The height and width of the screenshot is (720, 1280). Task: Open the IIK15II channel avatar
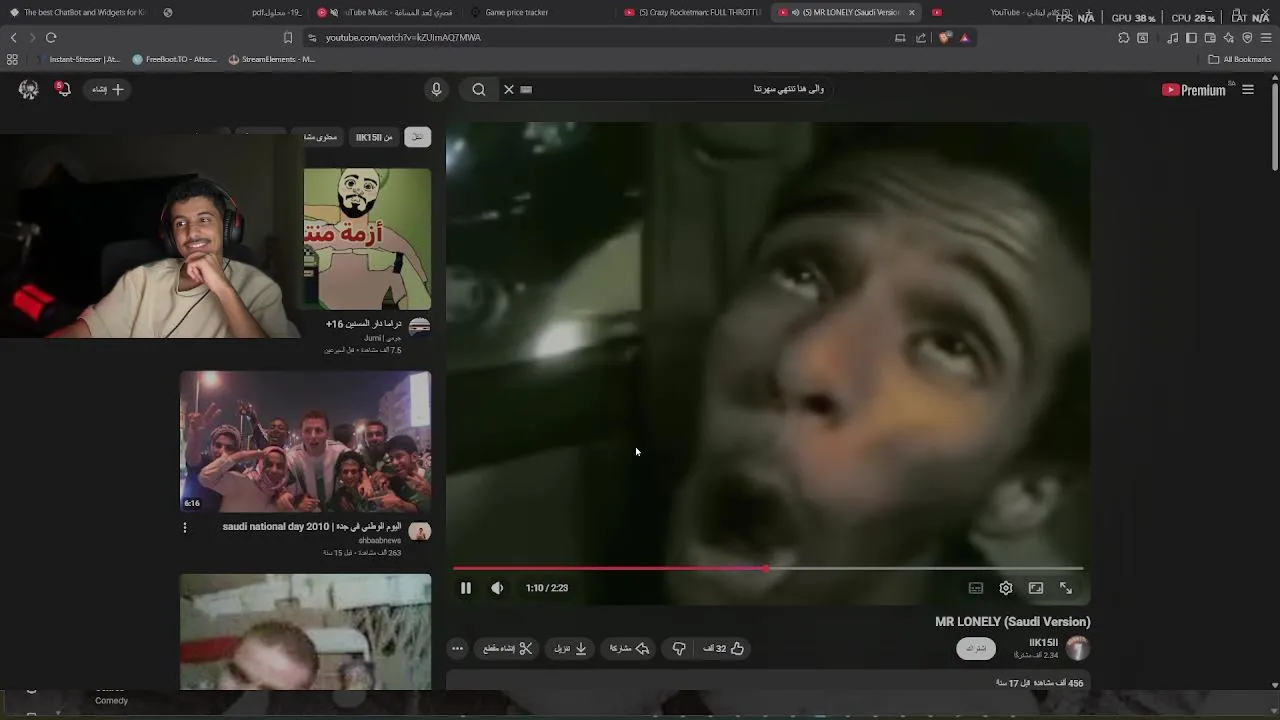click(x=1077, y=648)
